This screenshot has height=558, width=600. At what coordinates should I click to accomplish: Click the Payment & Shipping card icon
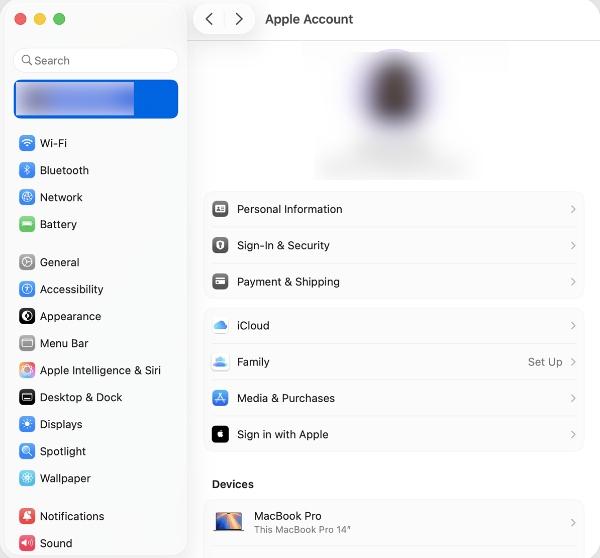coord(220,282)
